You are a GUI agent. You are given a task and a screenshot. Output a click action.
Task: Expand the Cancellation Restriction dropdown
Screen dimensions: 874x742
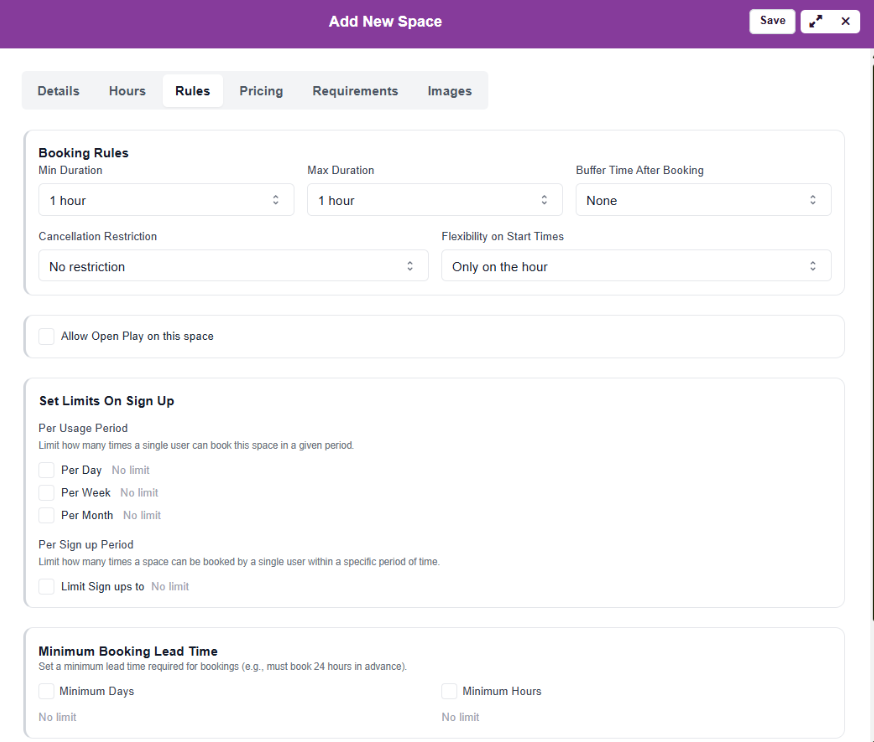[233, 266]
